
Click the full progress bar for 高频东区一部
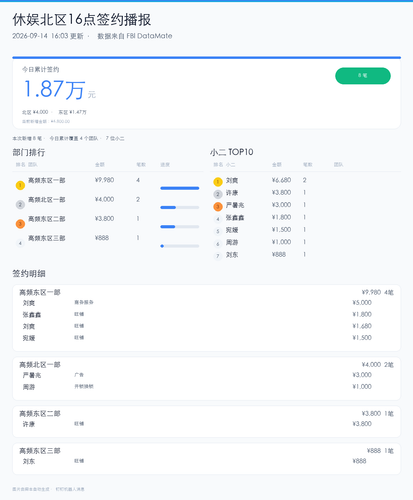pyautogui.click(x=180, y=188)
